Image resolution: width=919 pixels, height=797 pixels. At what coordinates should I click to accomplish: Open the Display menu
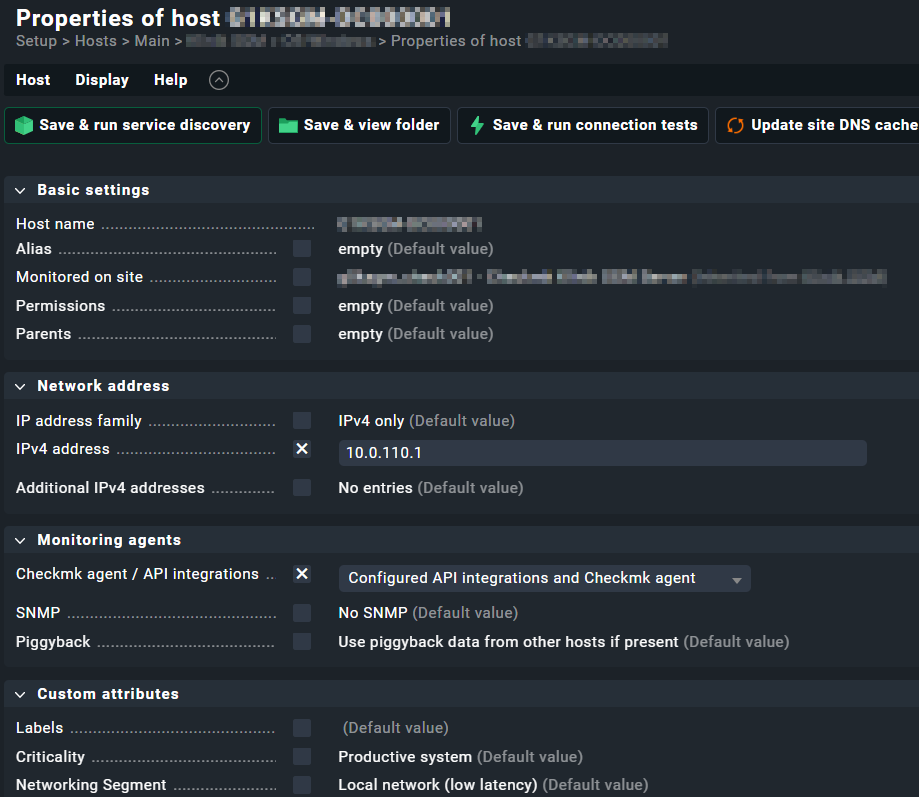(102, 80)
